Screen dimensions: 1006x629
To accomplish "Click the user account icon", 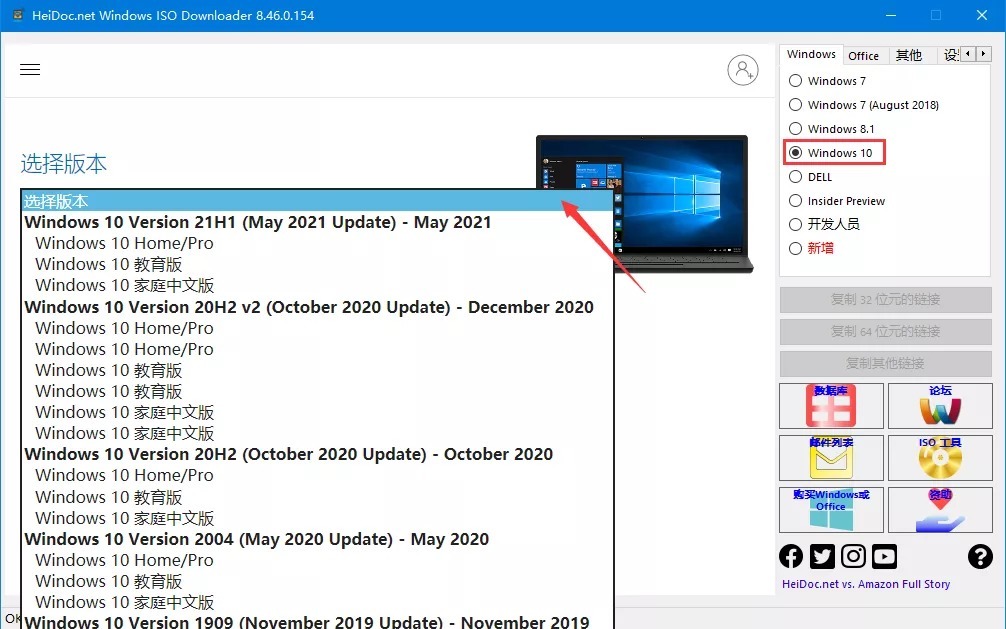I will [743, 70].
